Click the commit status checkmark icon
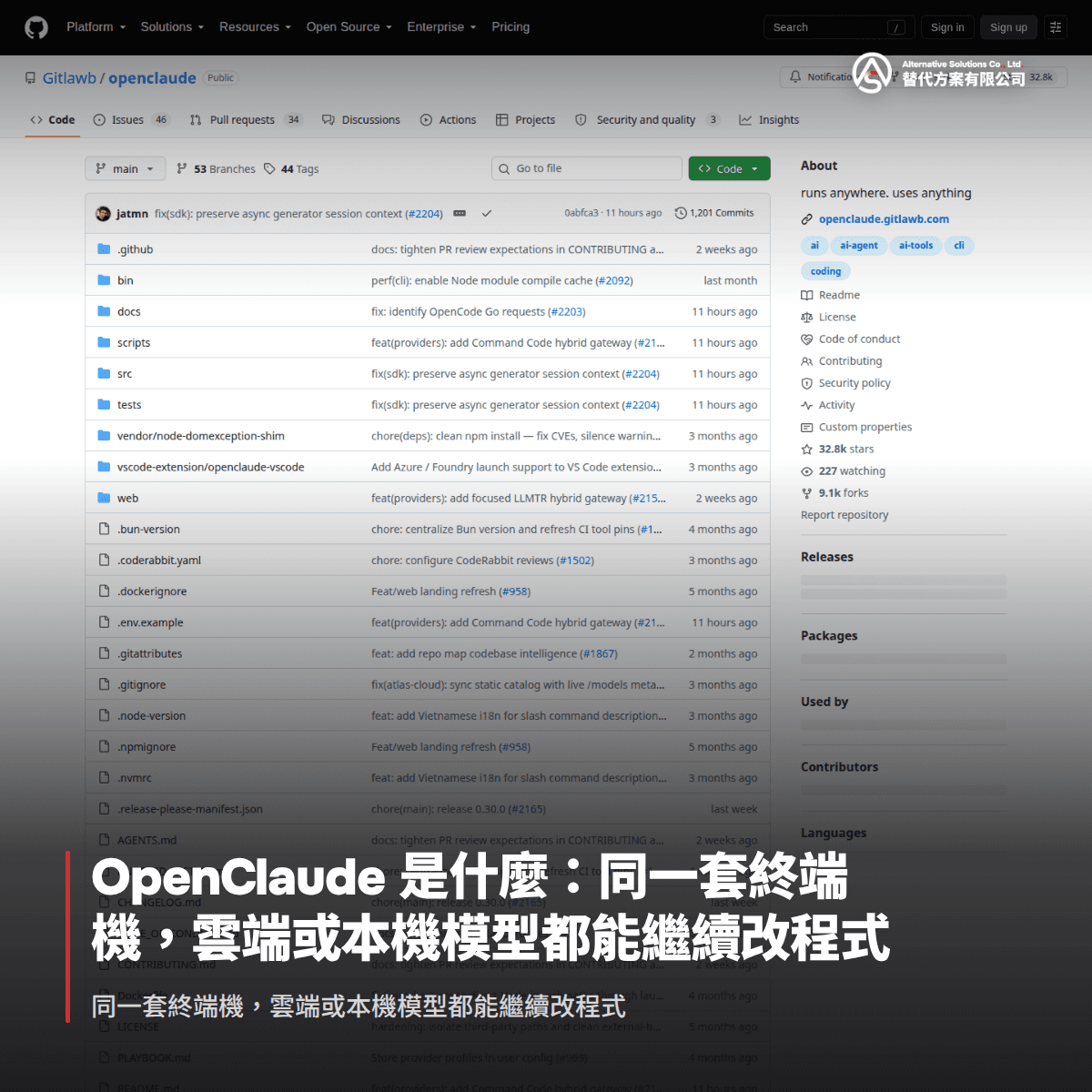1092x1092 pixels. (x=487, y=214)
